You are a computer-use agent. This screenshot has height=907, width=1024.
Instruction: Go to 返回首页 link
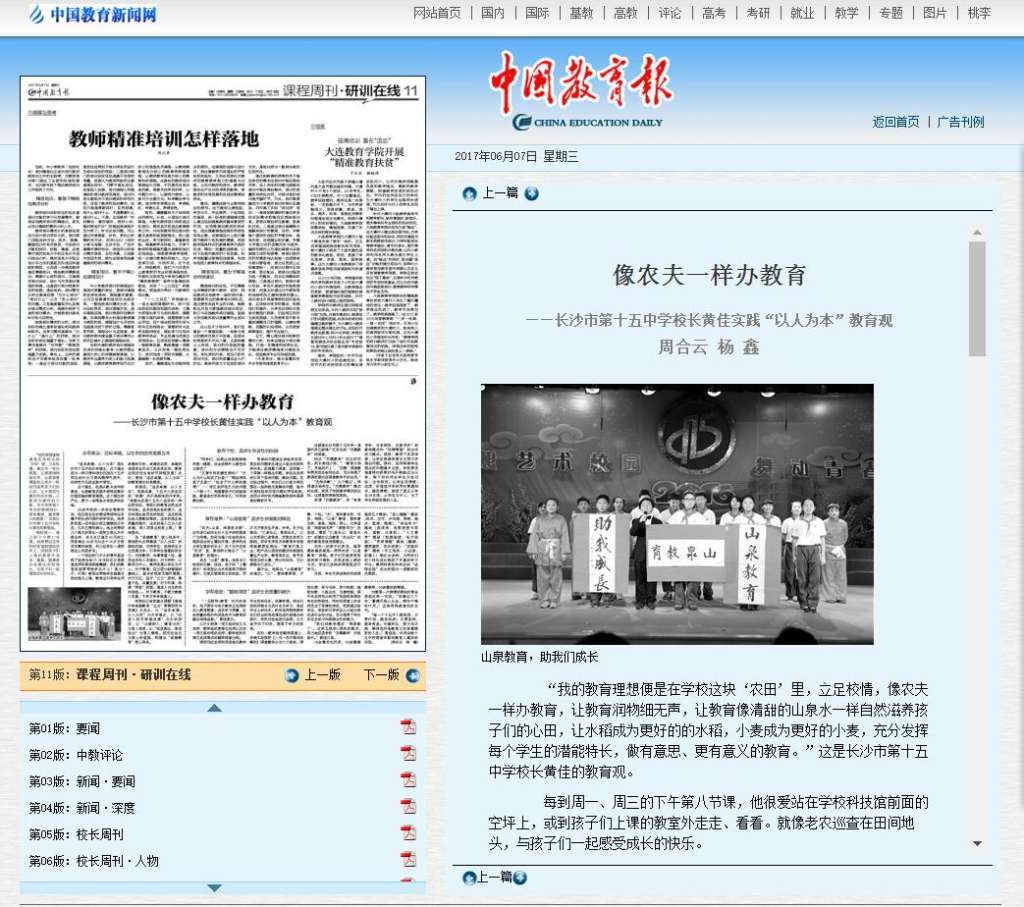(895, 122)
